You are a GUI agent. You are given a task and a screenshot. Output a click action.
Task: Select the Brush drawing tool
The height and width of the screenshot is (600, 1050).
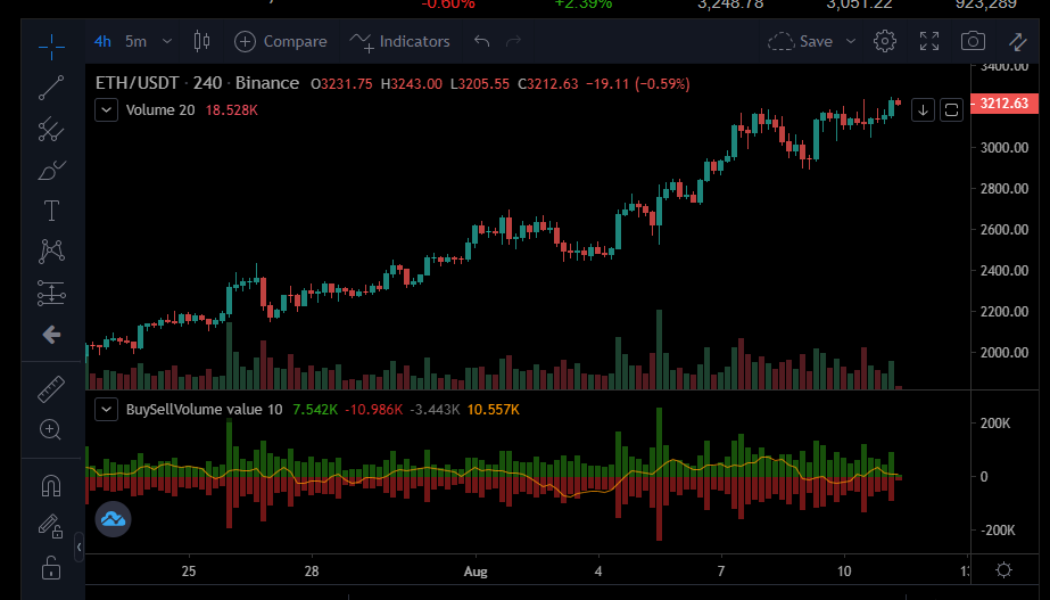[50, 171]
